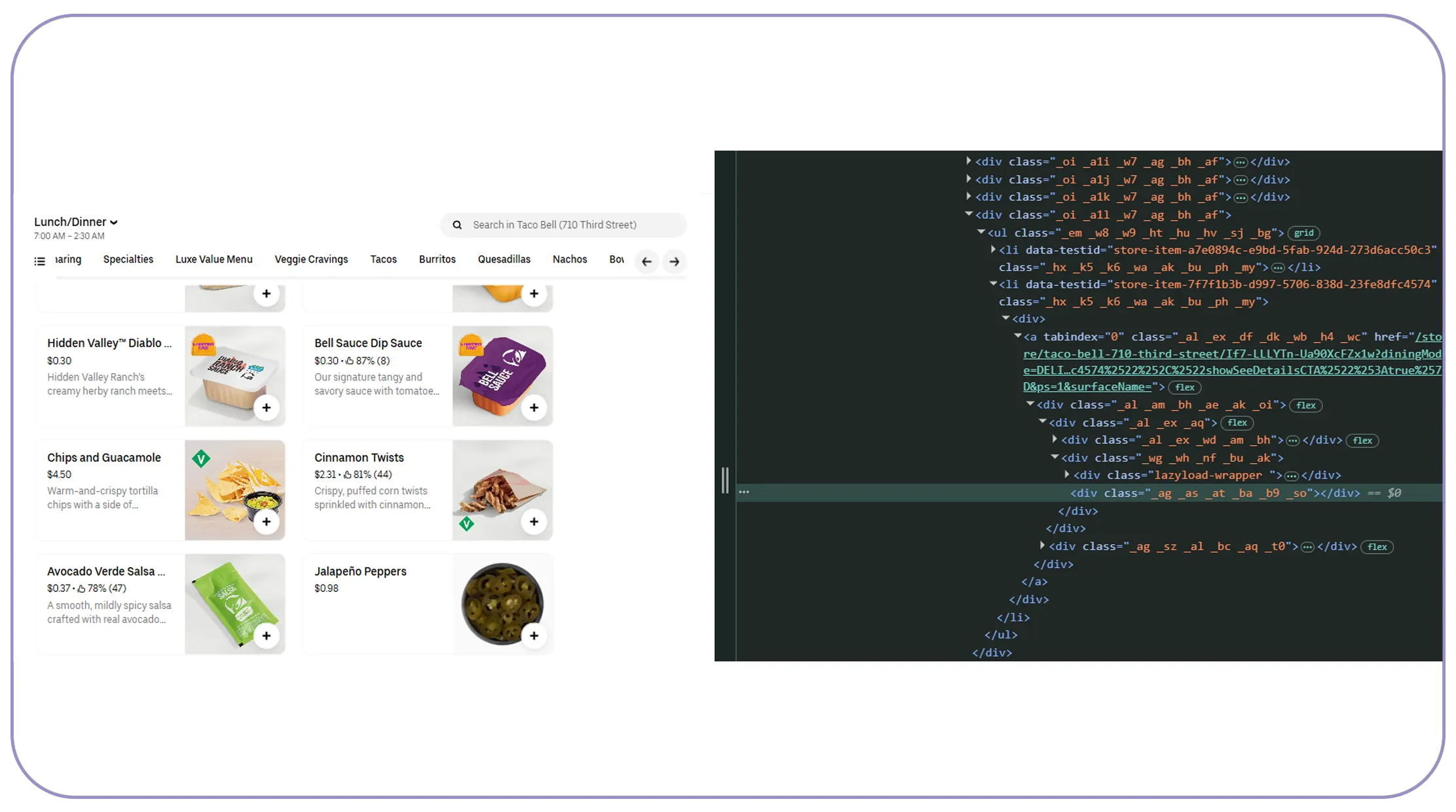
Task: Expand the store-item-a7e0894c li node
Action: 994,249
